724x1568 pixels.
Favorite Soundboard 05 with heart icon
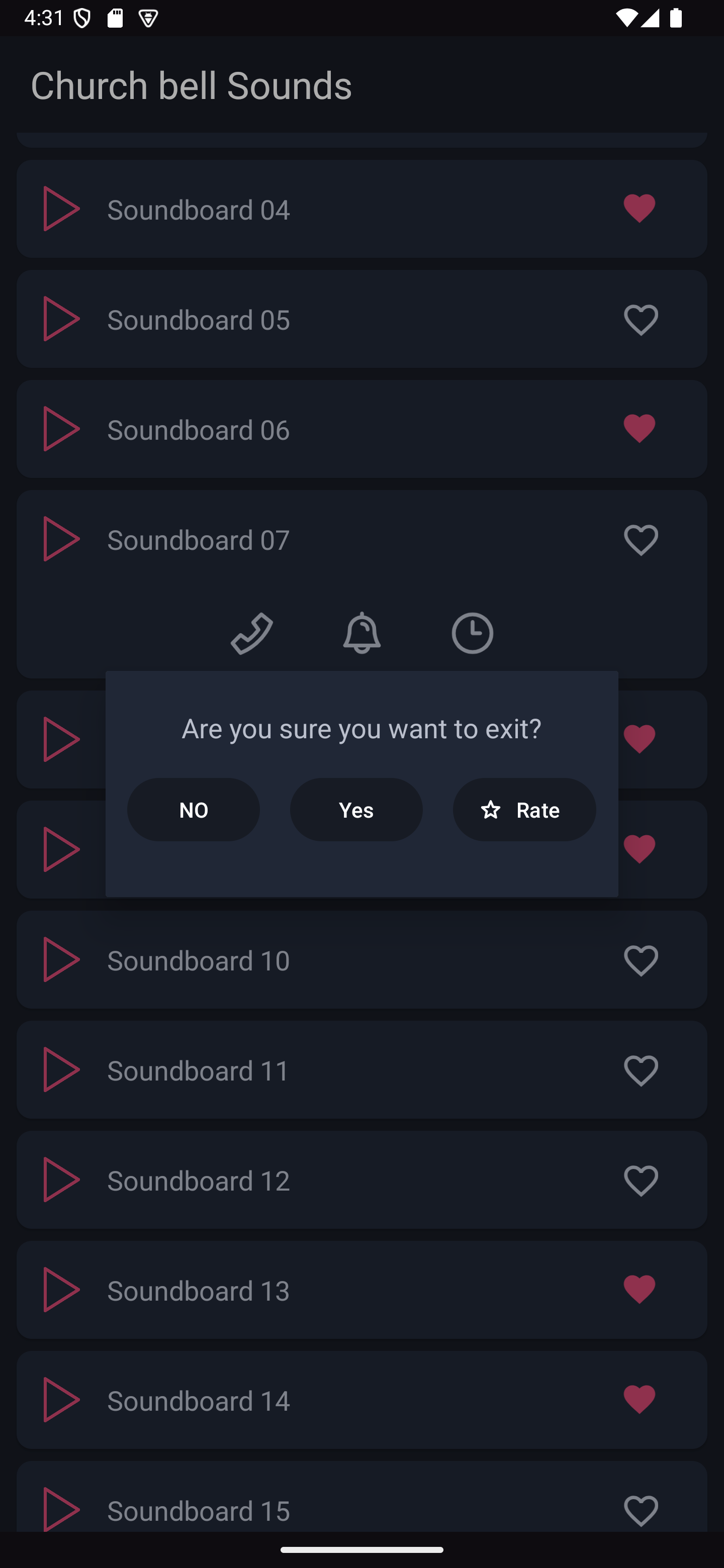(641, 320)
